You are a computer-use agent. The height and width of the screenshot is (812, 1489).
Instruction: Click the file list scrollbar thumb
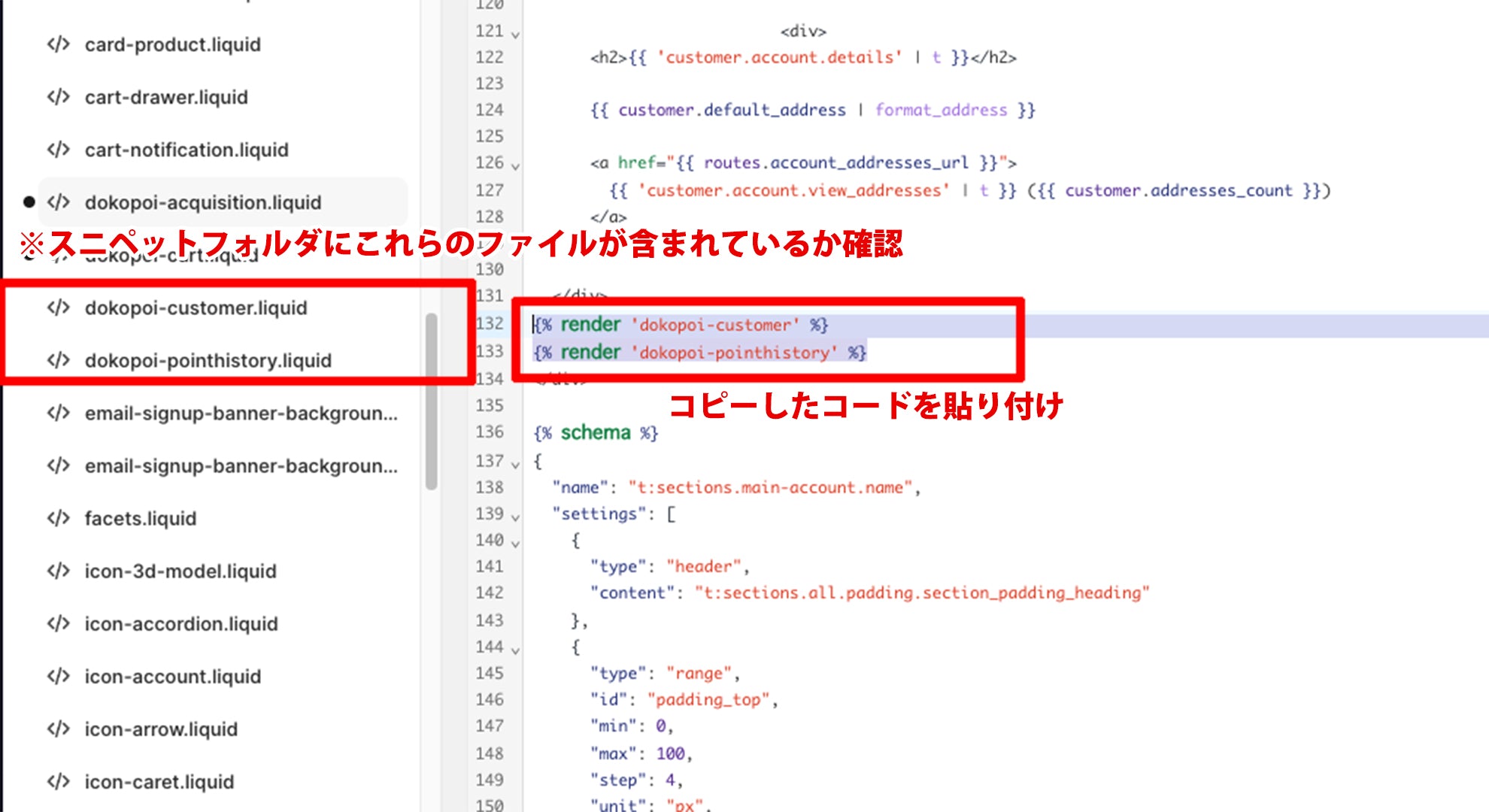click(431, 398)
